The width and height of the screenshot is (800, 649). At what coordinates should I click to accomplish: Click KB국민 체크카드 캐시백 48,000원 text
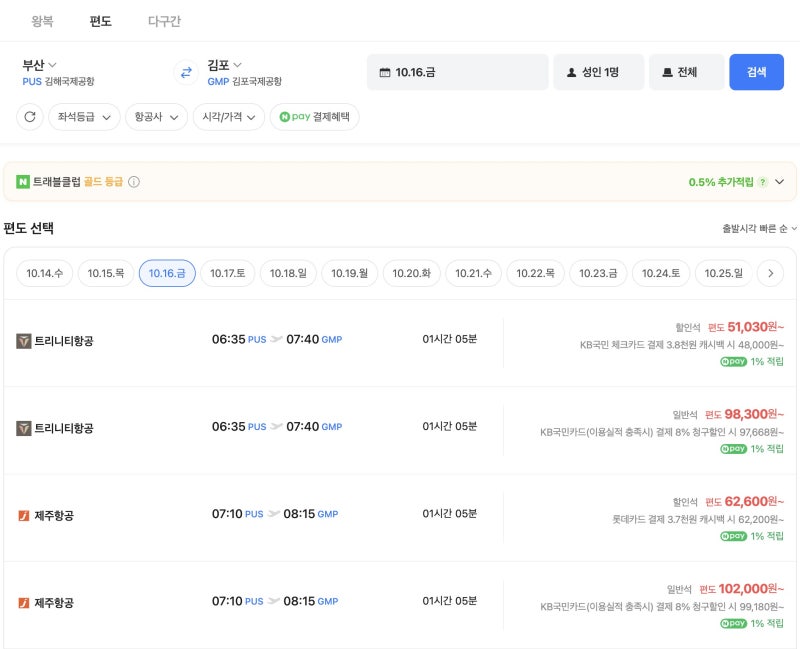pos(682,345)
